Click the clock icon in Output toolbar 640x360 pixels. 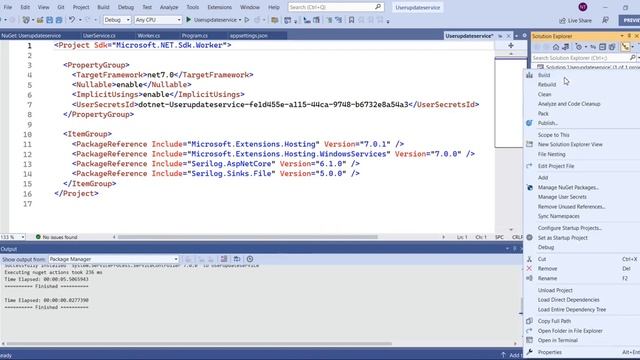(x=250, y=259)
